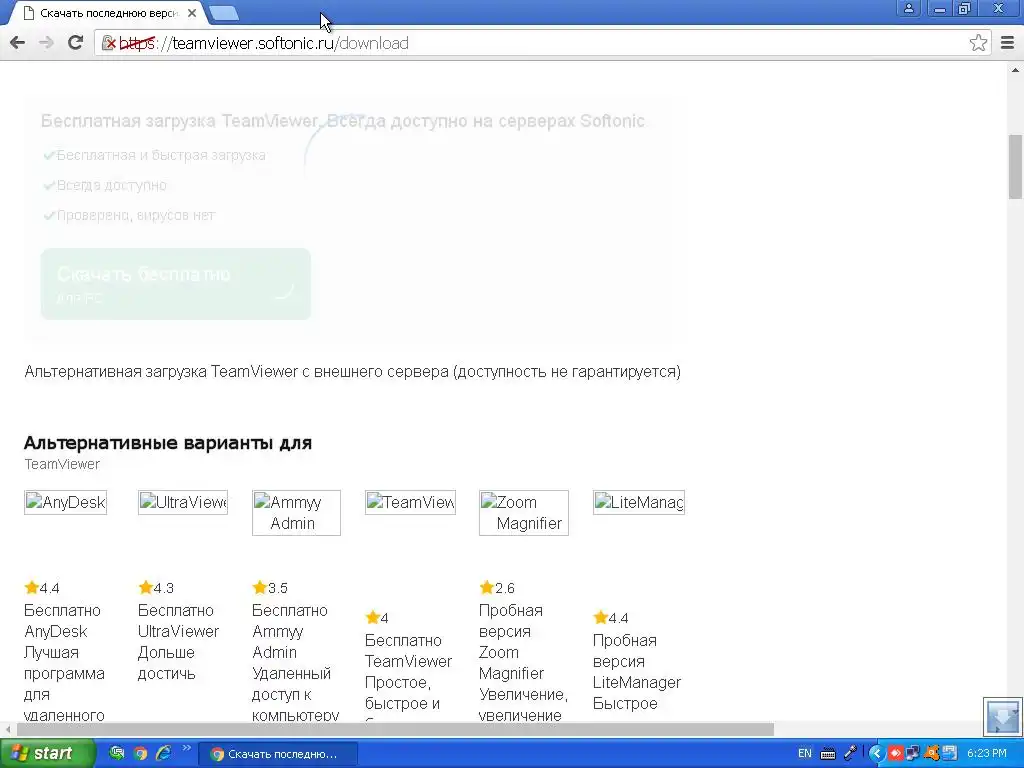Click the microphone icon in the taskbar
This screenshot has width=1024, height=768.
[850, 753]
